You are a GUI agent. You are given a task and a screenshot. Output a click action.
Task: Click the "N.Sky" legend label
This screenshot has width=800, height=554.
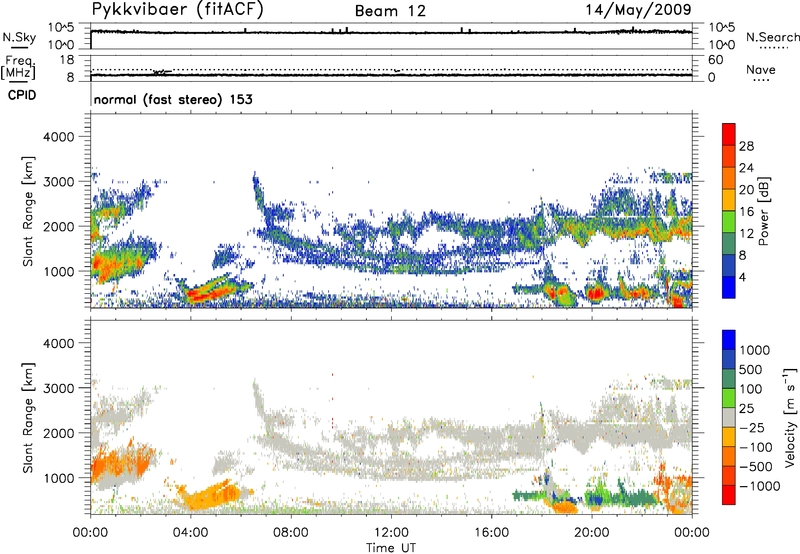point(19,37)
